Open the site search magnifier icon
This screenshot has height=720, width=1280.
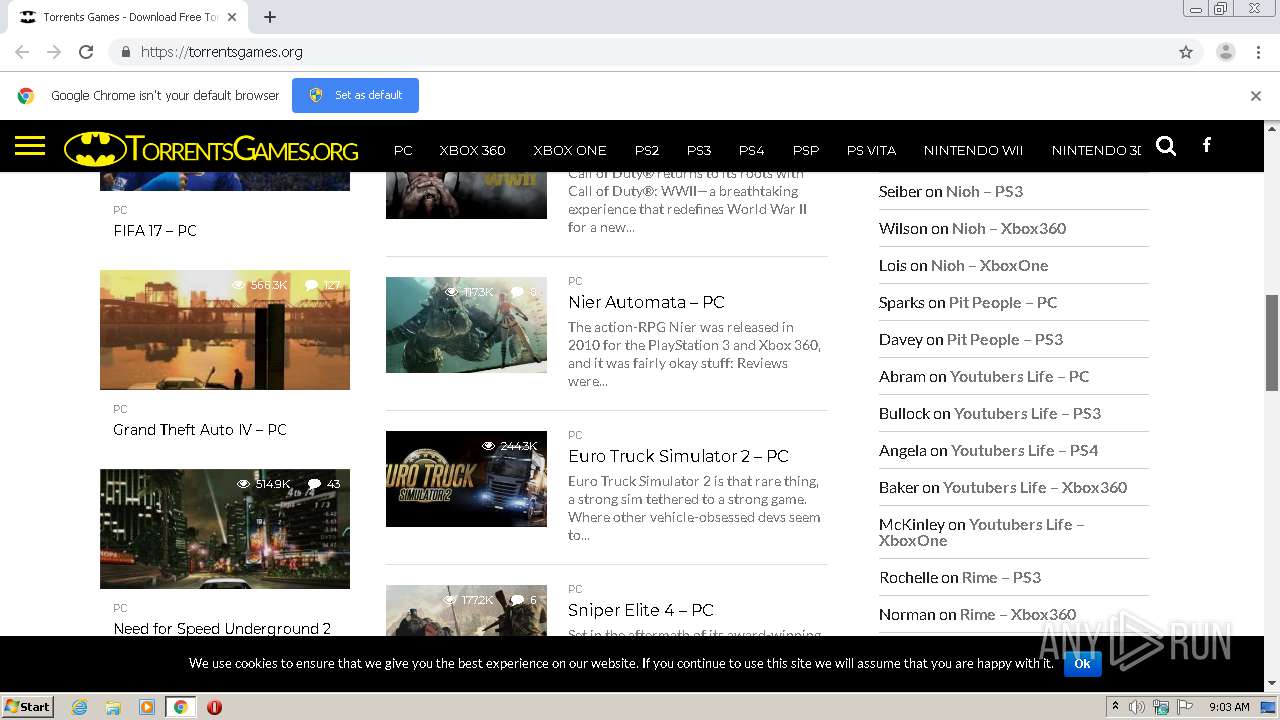pyautogui.click(x=1166, y=146)
